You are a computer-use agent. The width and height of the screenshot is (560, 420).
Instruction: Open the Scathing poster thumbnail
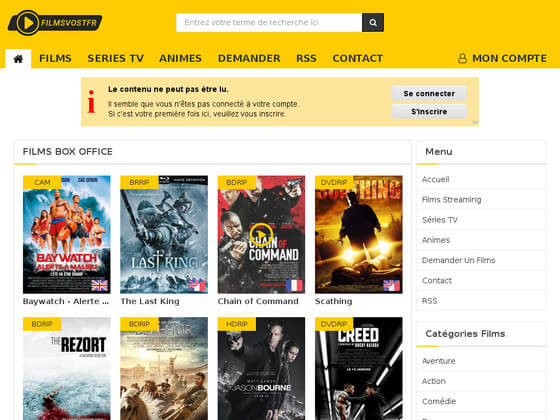359,235
